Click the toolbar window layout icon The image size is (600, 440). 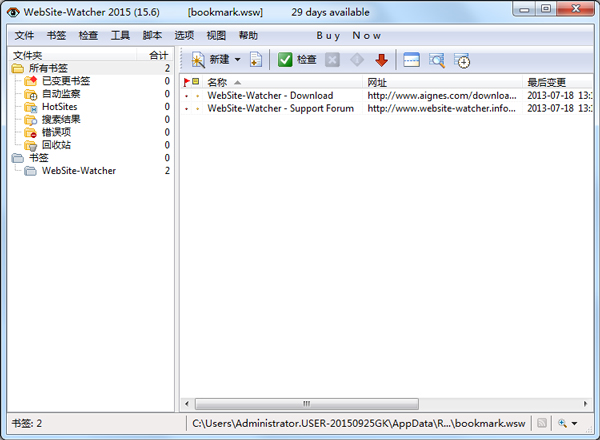411,60
